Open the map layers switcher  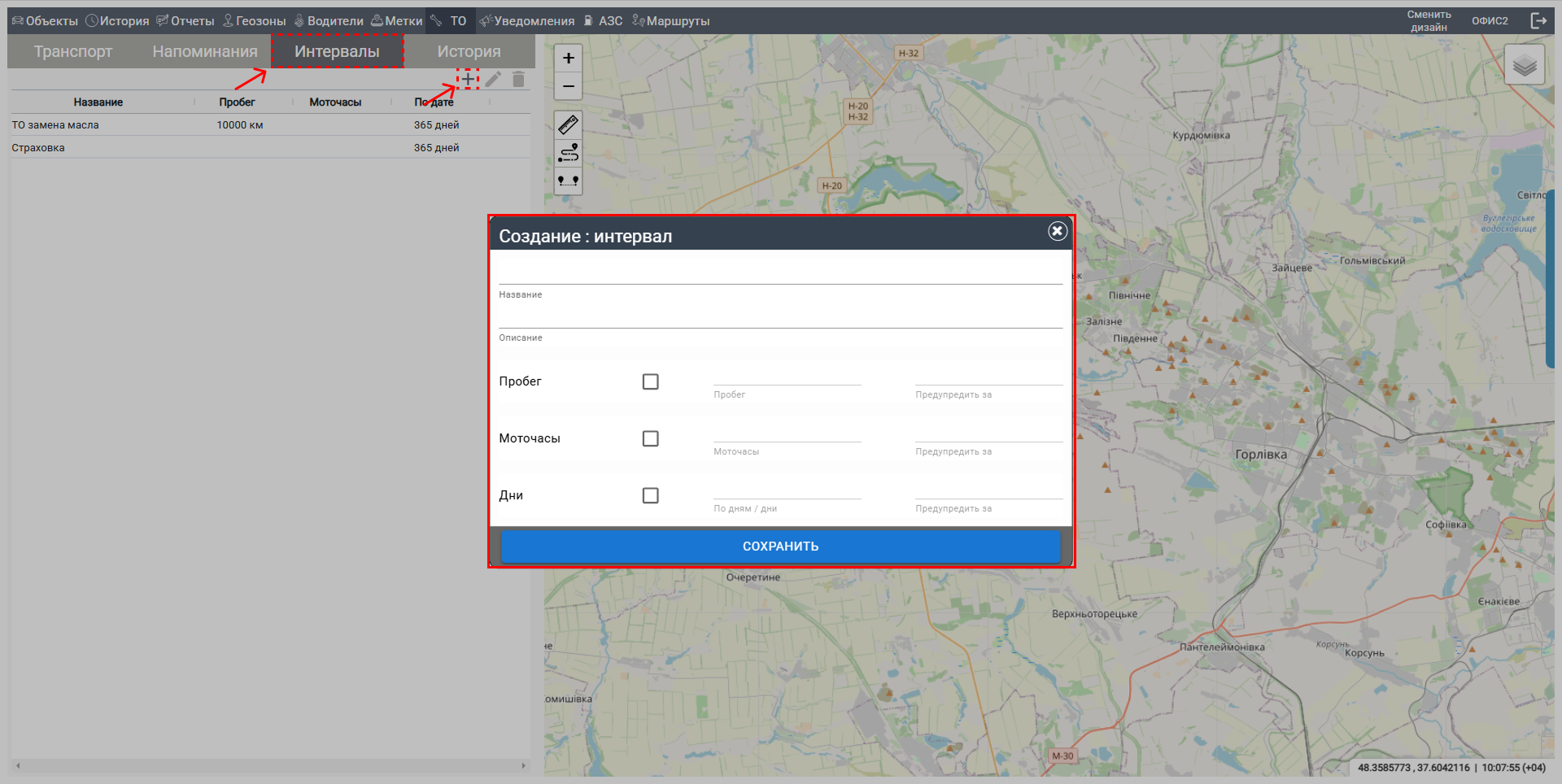(1524, 65)
